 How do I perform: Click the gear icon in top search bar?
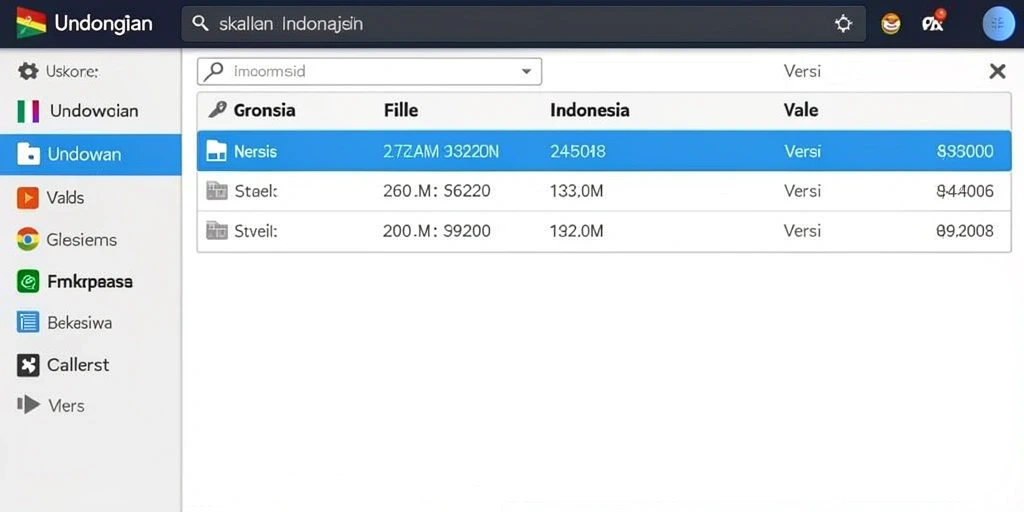tap(843, 24)
